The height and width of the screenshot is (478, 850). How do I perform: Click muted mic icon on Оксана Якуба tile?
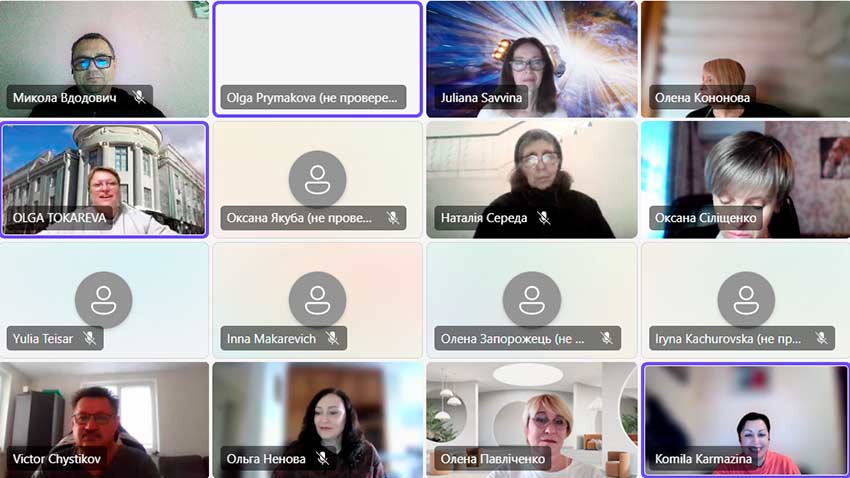393,218
